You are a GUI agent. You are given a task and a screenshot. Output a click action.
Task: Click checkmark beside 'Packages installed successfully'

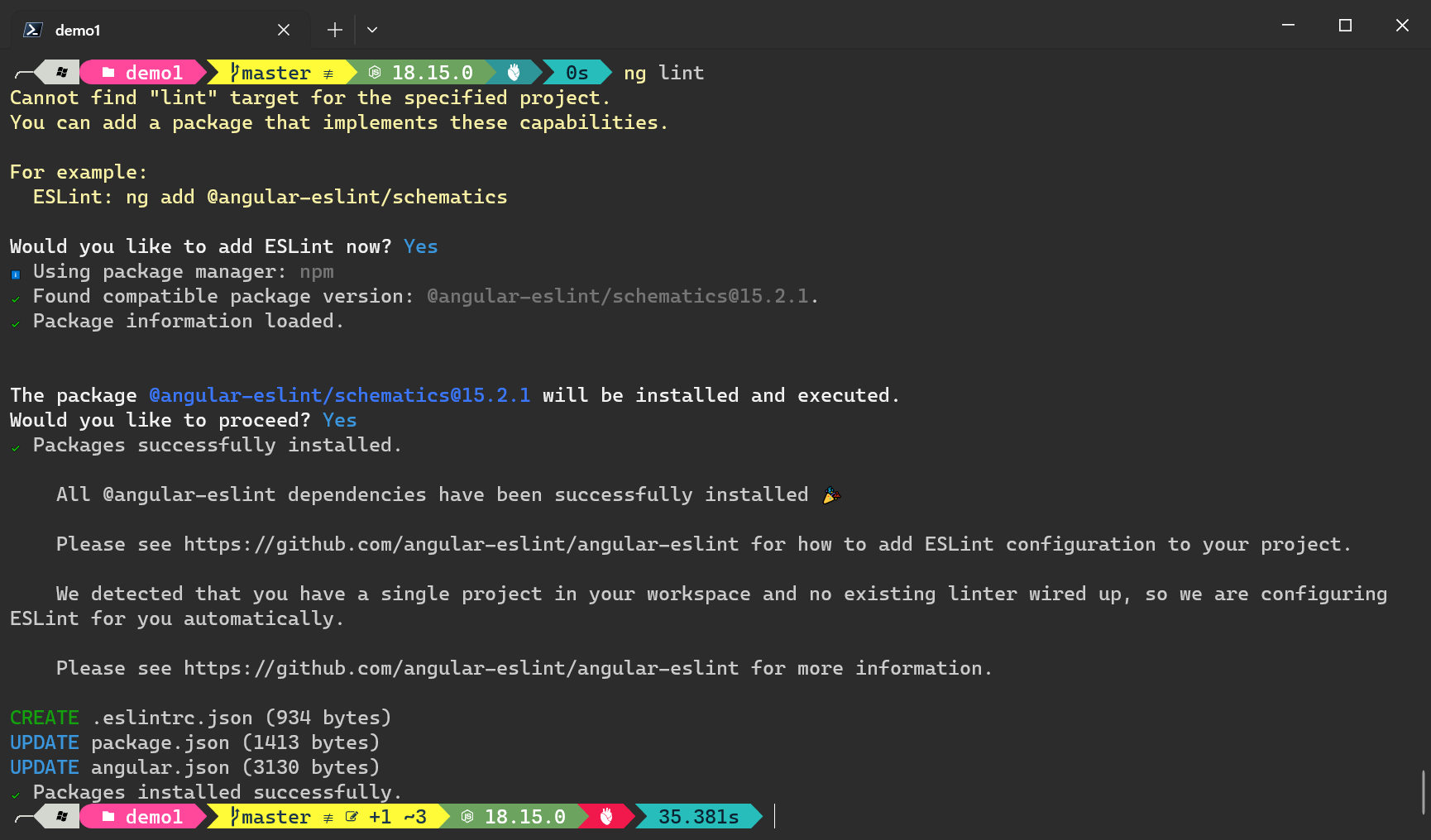click(16, 795)
